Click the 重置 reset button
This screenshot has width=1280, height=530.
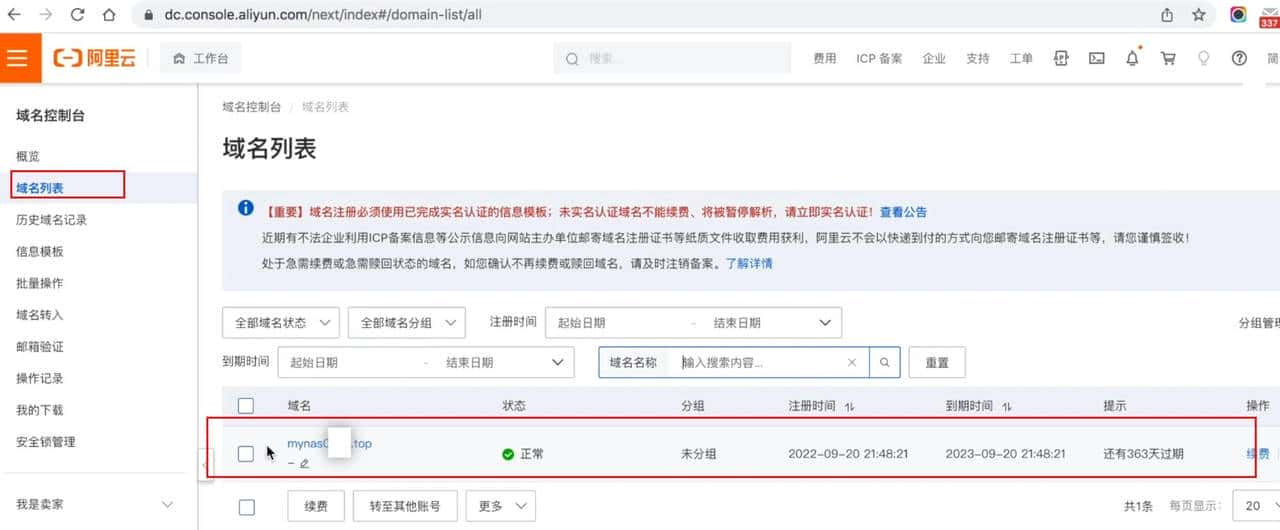936,362
